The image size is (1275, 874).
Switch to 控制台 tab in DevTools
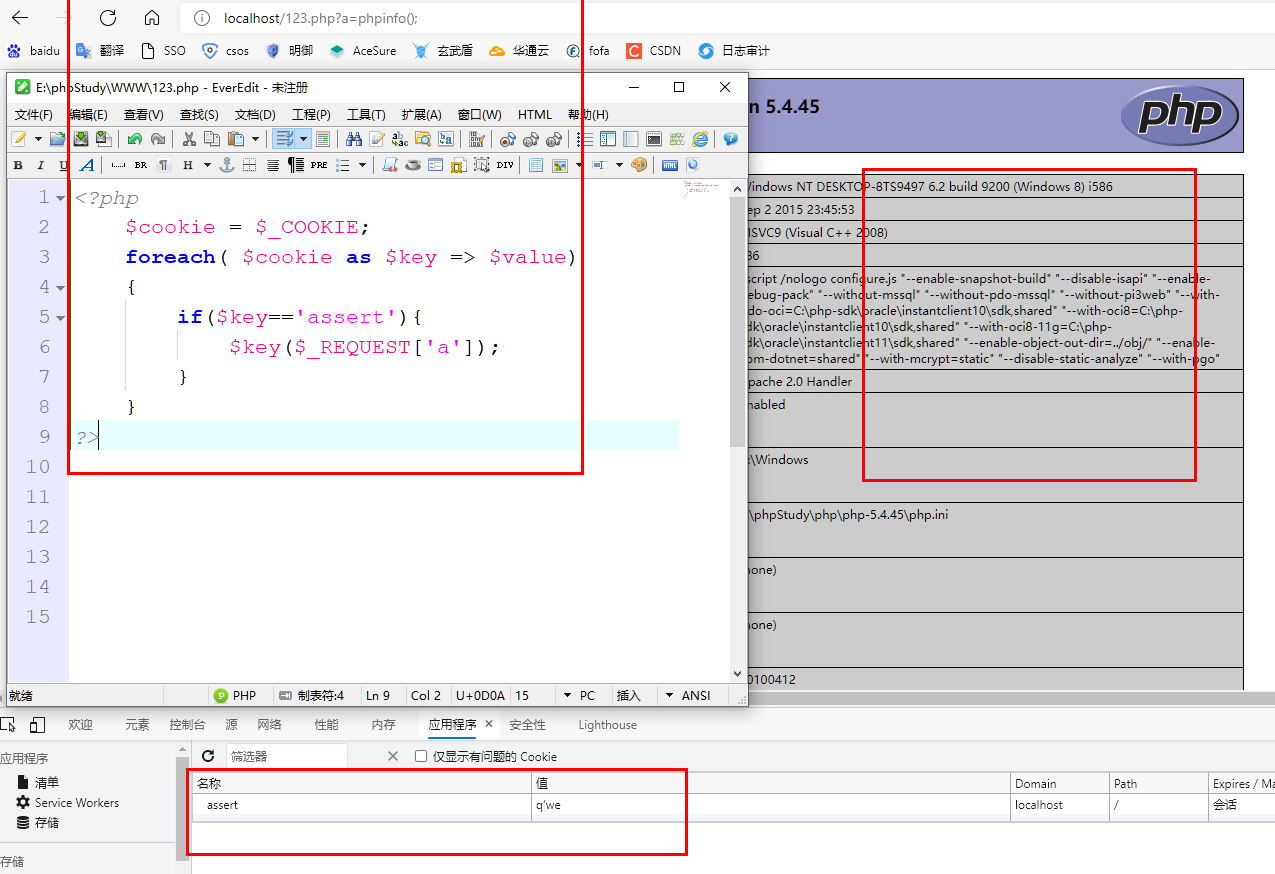187,725
